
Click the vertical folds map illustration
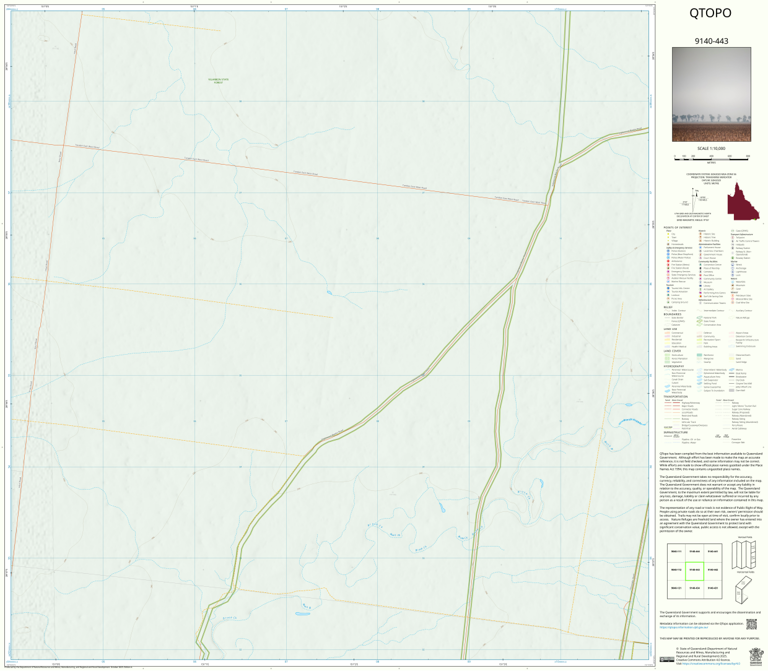point(744,554)
